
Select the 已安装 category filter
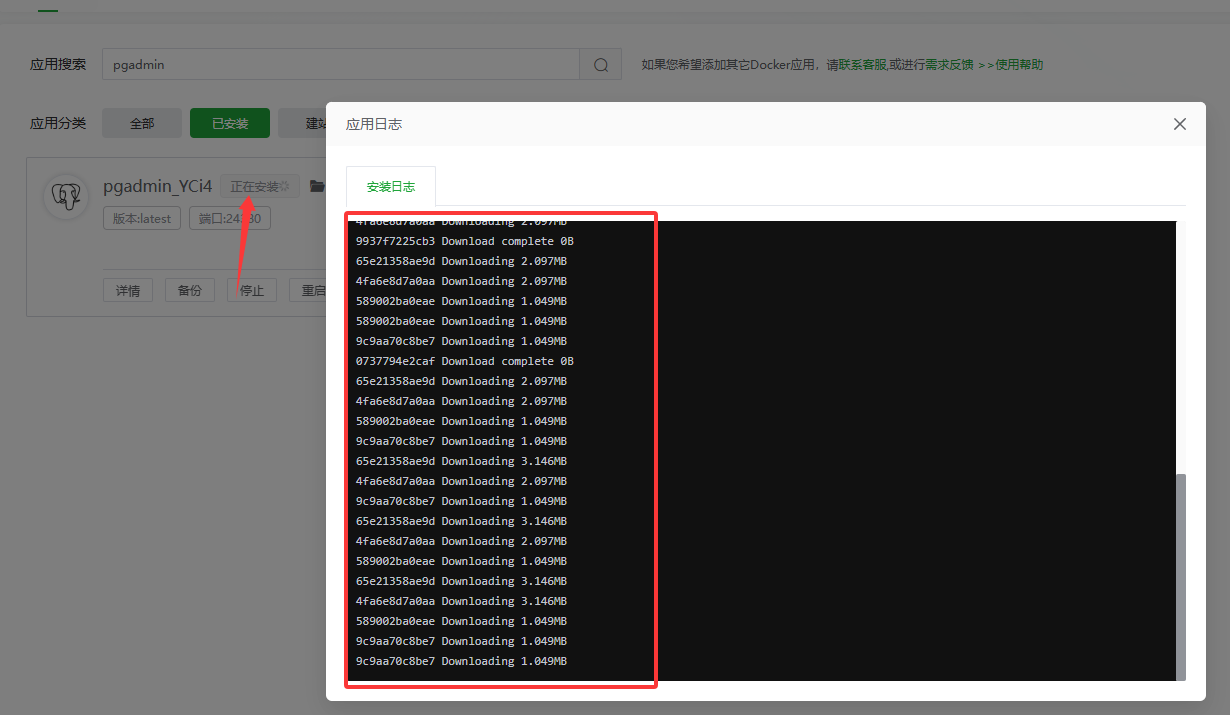(230, 123)
